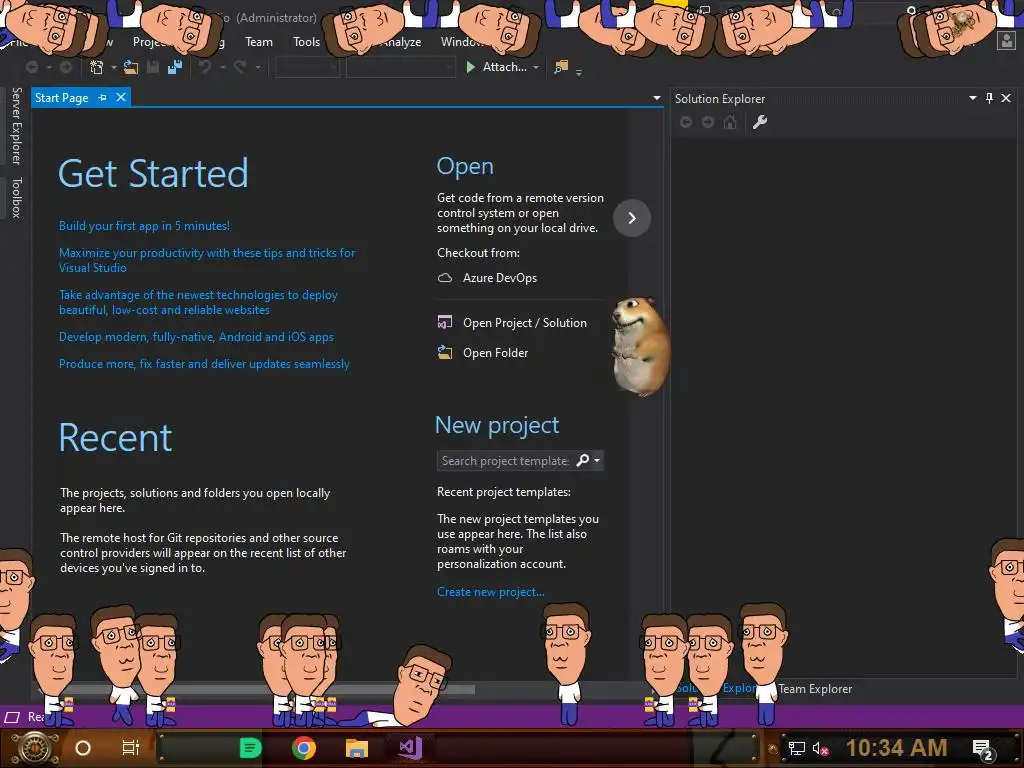Screen dimensions: 1024x768
Task: Open Chrome from the taskbar
Action: pyautogui.click(x=304, y=748)
